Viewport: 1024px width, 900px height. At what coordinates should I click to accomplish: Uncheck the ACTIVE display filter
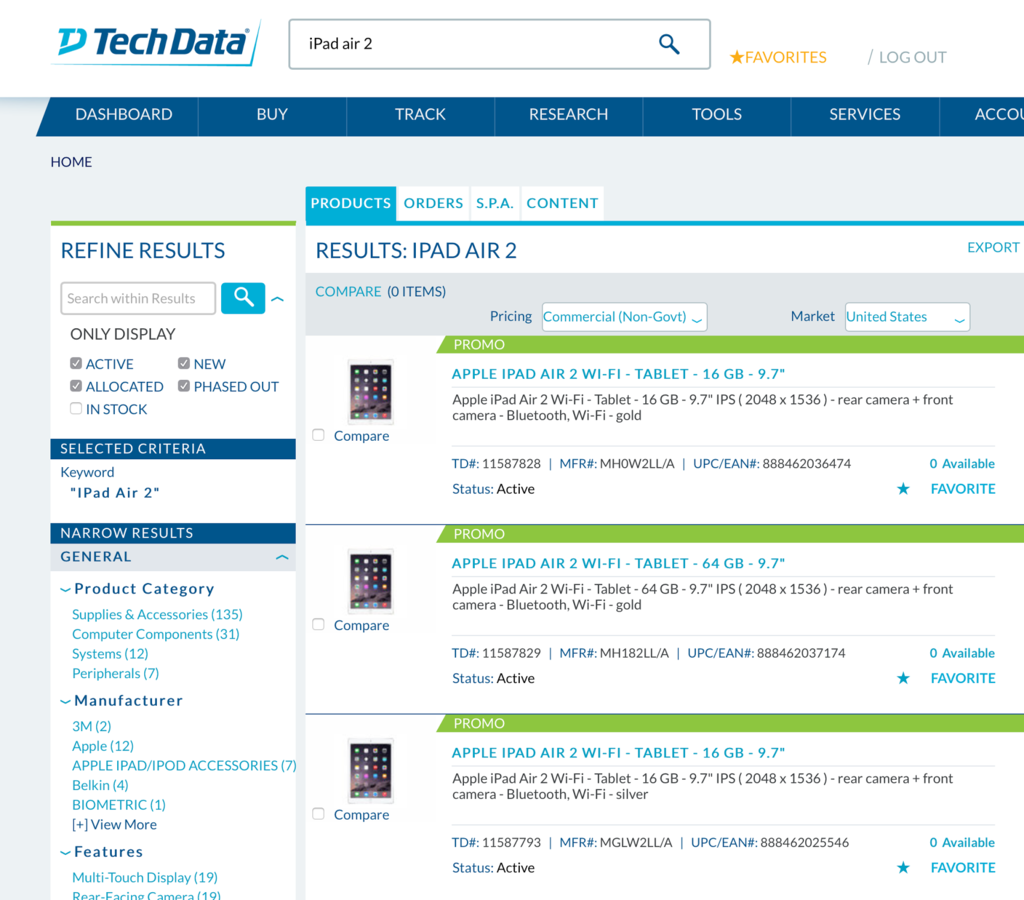click(76, 363)
